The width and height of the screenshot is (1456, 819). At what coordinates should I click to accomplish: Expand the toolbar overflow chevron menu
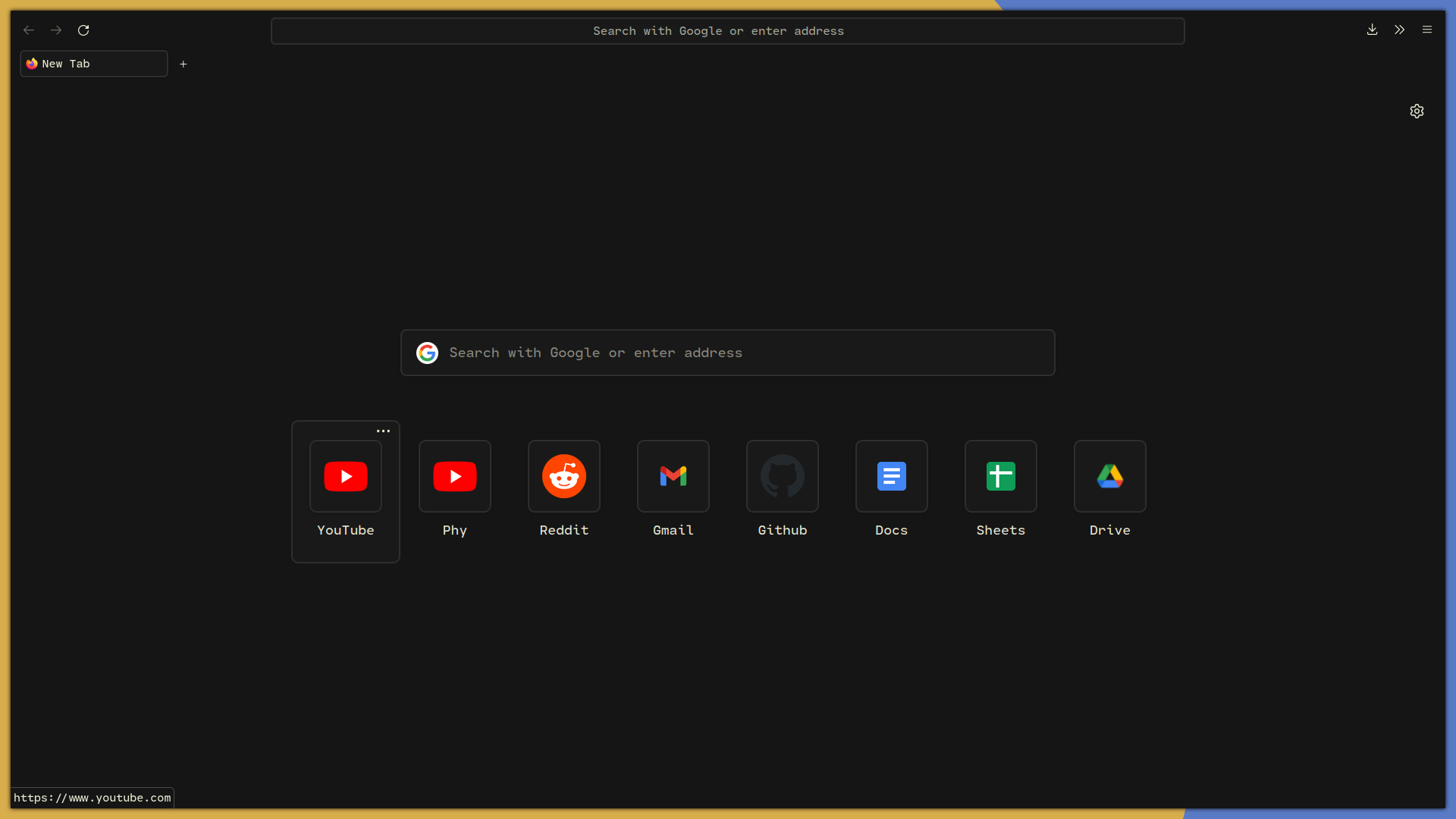coord(1399,30)
